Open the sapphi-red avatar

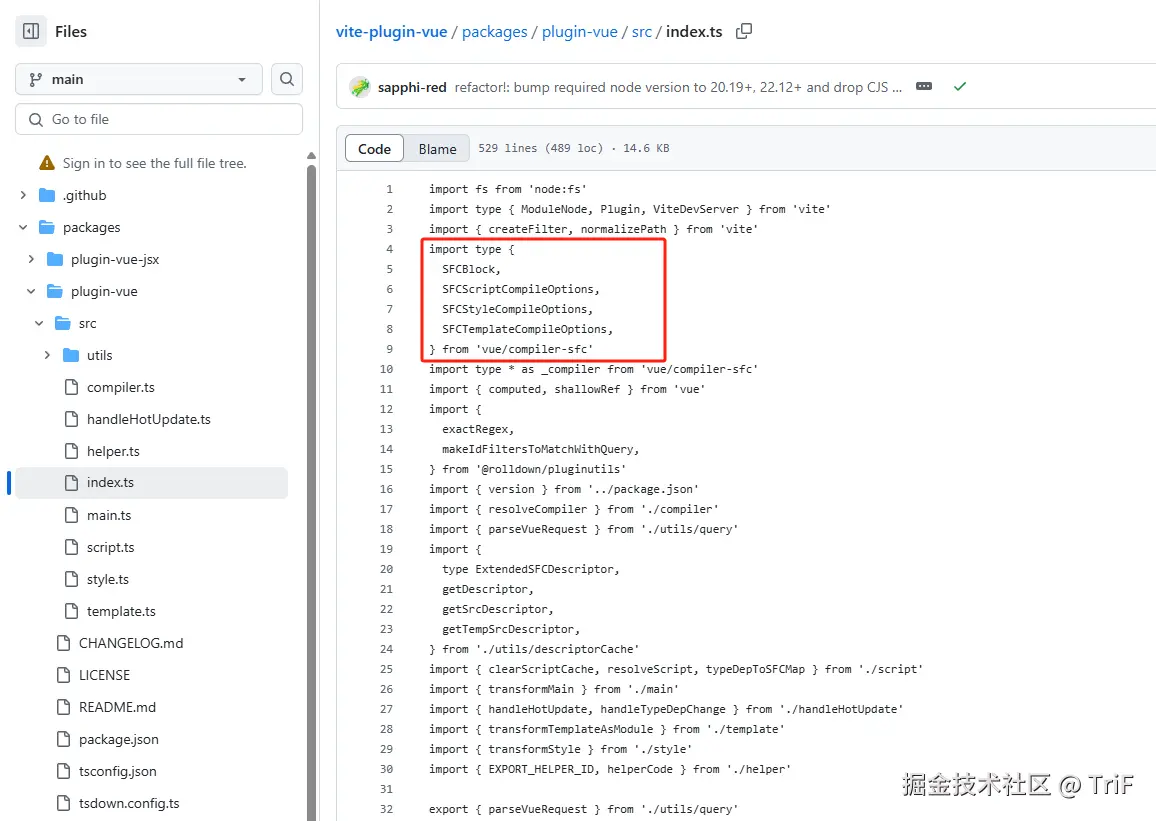[x=360, y=87]
